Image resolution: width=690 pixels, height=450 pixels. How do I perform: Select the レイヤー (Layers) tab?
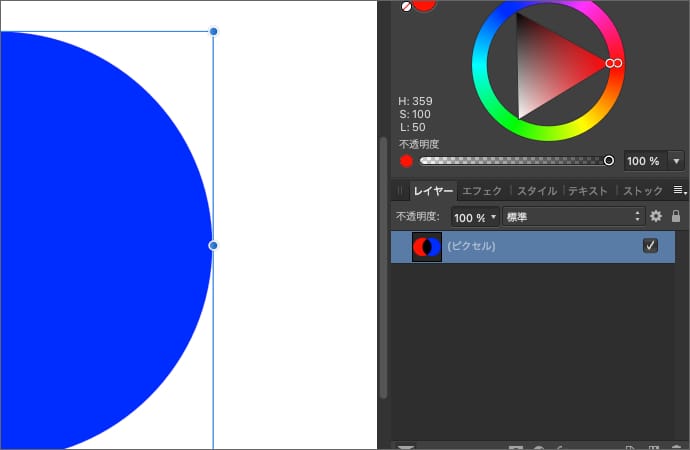tap(434, 191)
